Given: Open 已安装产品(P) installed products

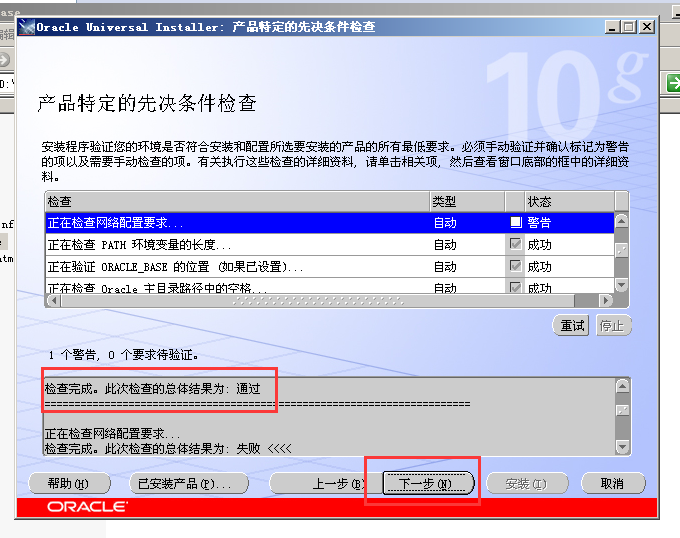Looking at the screenshot, I should (x=189, y=483).
